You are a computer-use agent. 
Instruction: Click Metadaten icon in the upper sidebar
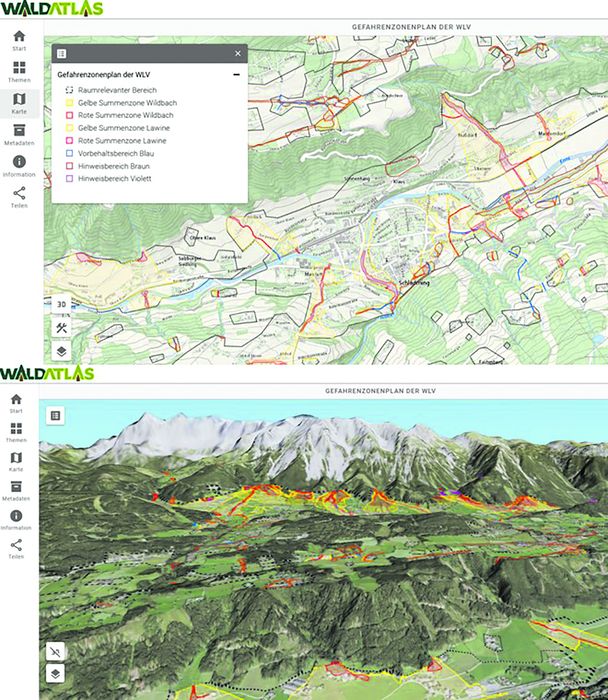pyautogui.click(x=20, y=135)
